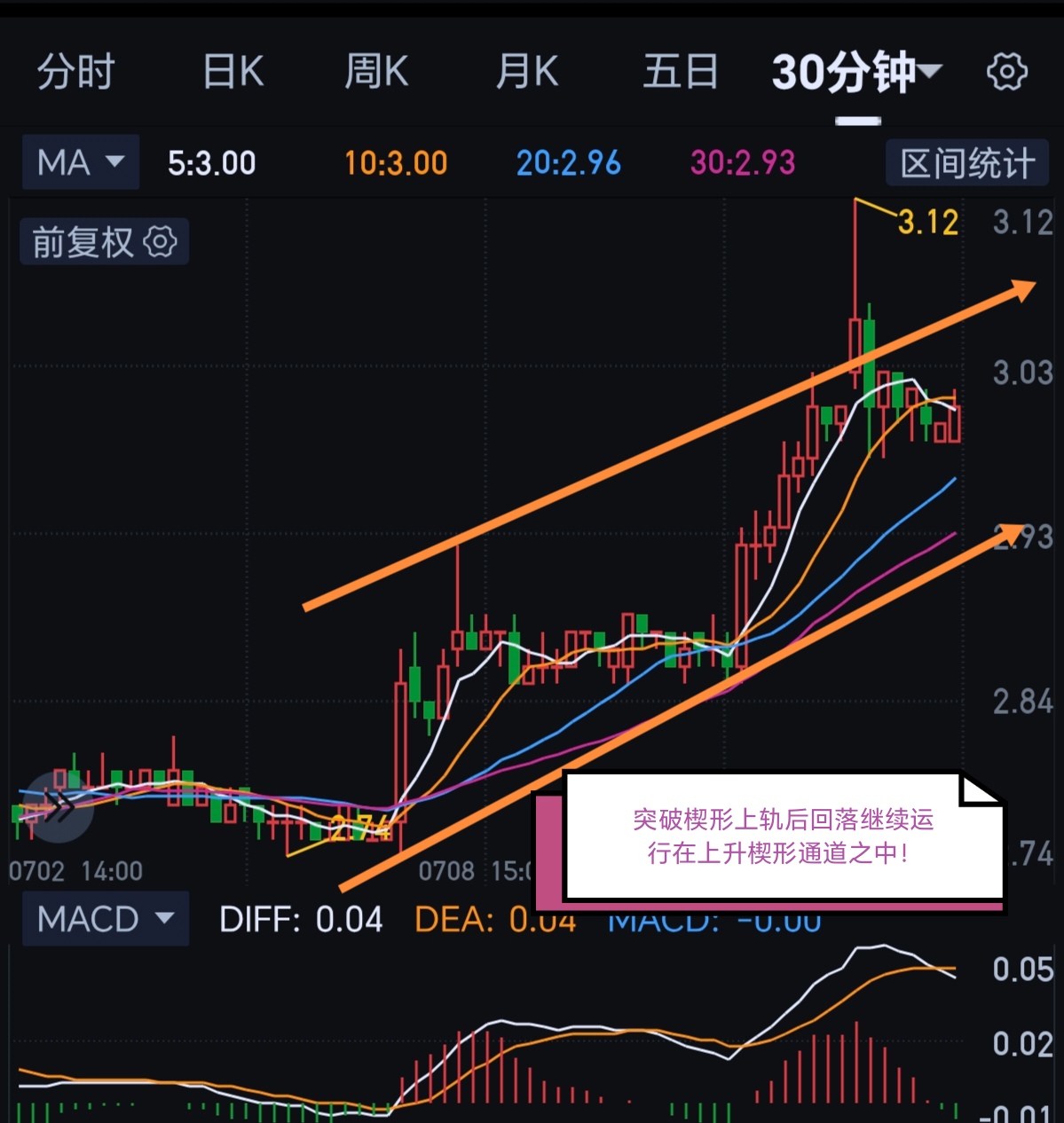Select the 周K tab
Screen dimensions: 1064x1123
coord(376,72)
